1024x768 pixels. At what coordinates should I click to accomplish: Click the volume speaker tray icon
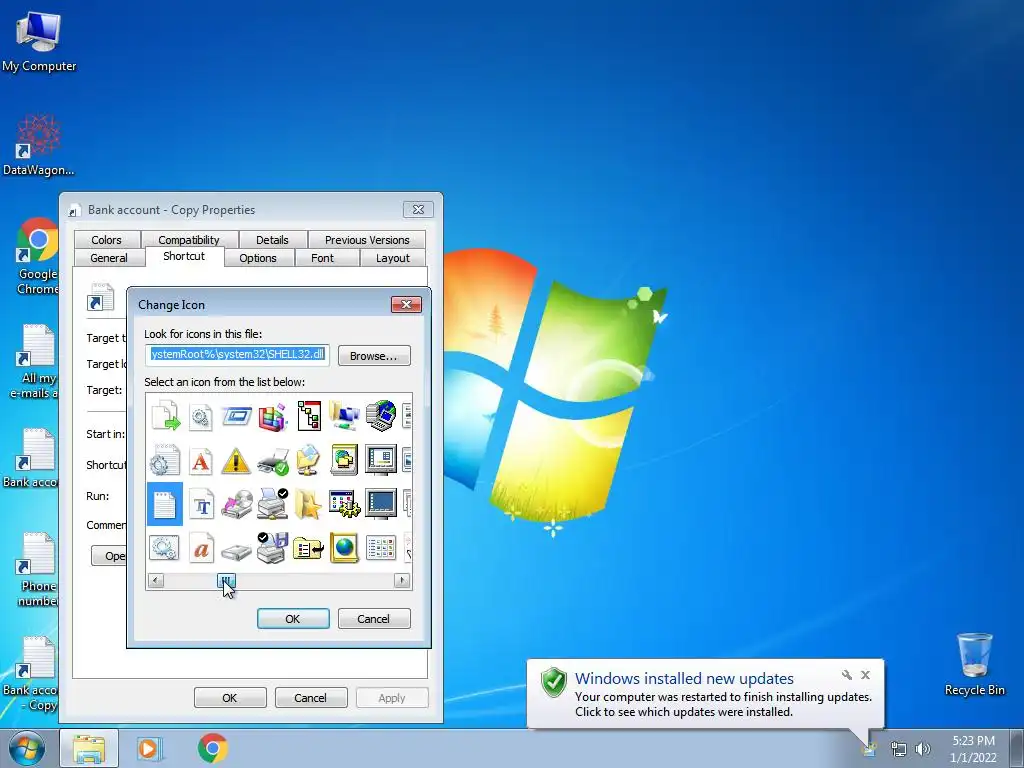coord(923,749)
